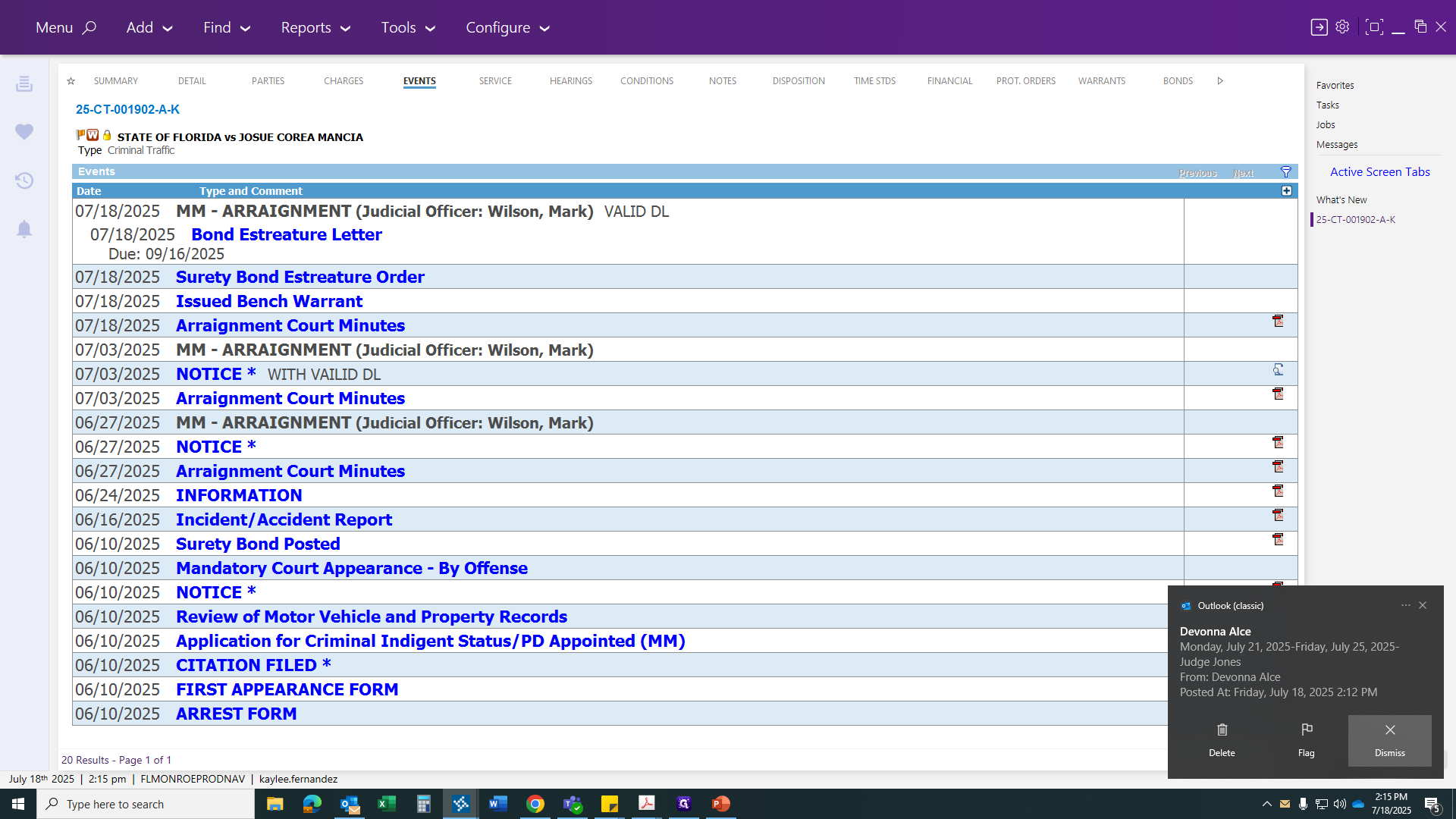Delete the Outlook notification message
1456x819 pixels.
(1222, 740)
